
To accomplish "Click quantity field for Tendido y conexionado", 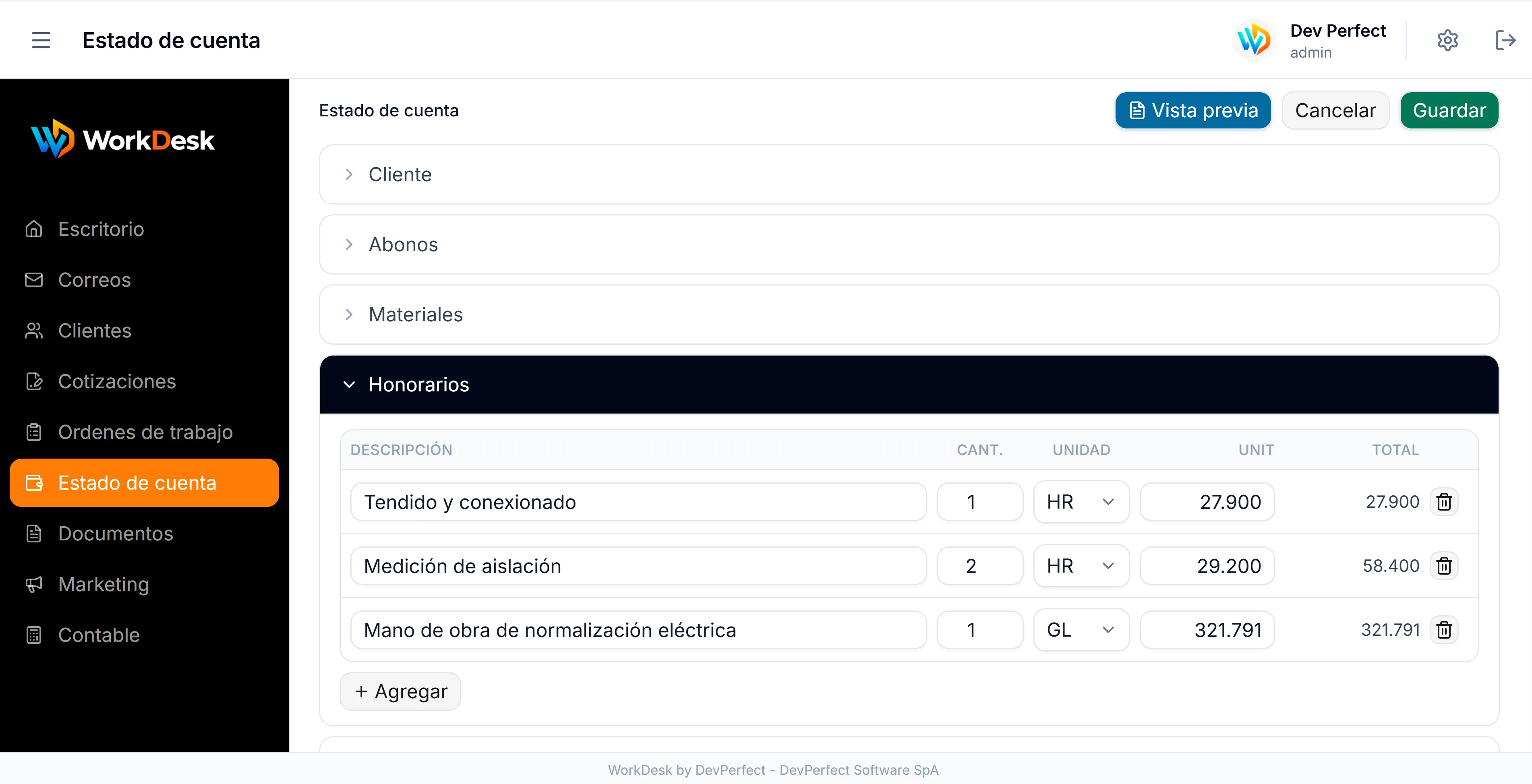I will (979, 502).
